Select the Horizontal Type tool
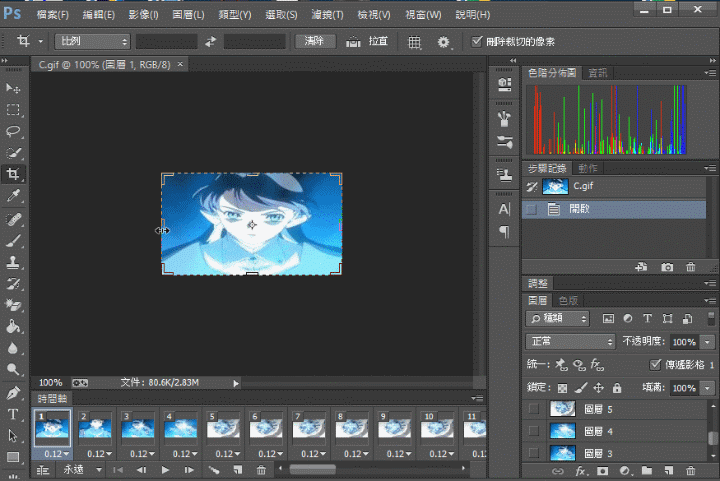720x481 pixels. click(14, 414)
